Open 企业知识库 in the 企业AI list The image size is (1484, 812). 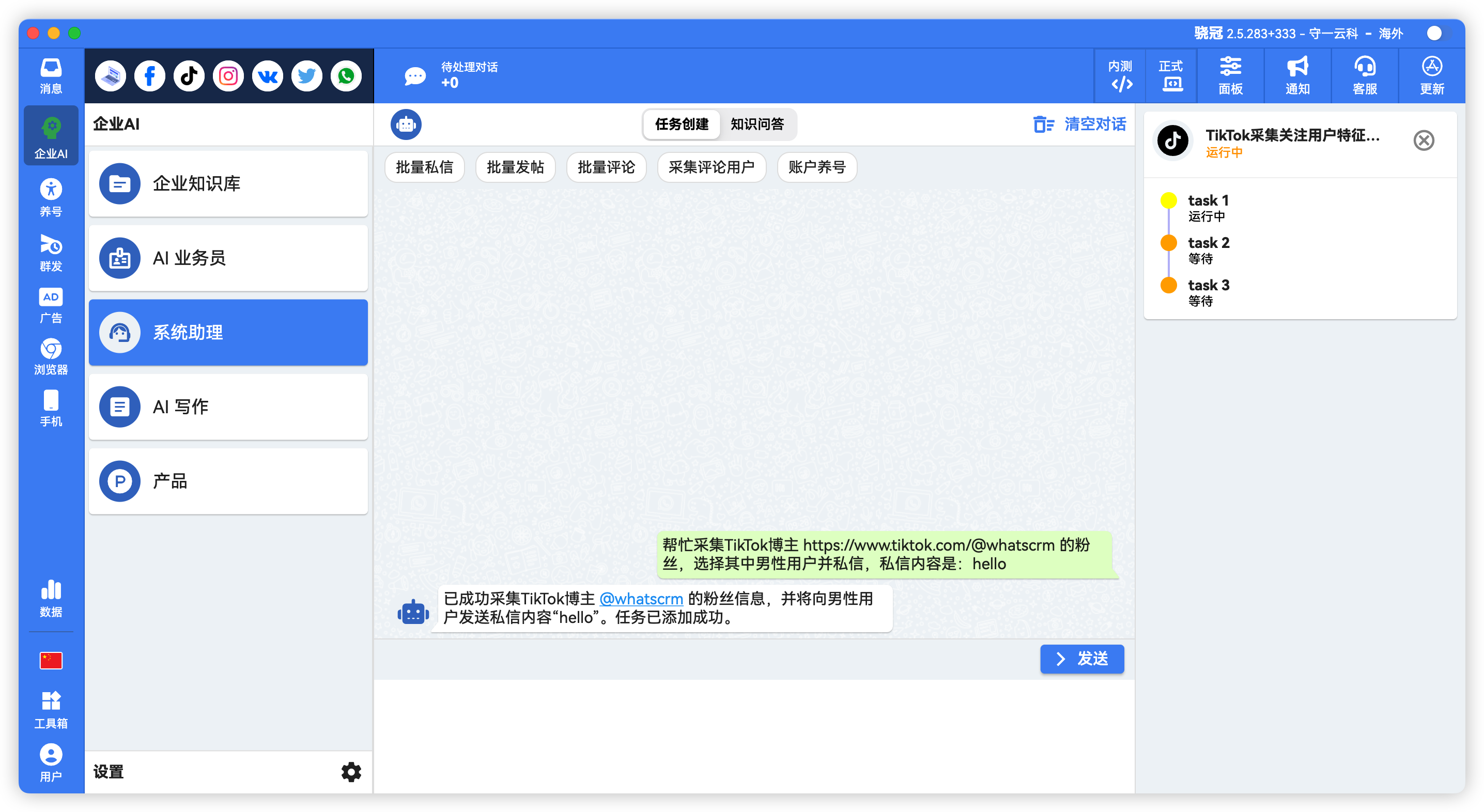pos(228,184)
